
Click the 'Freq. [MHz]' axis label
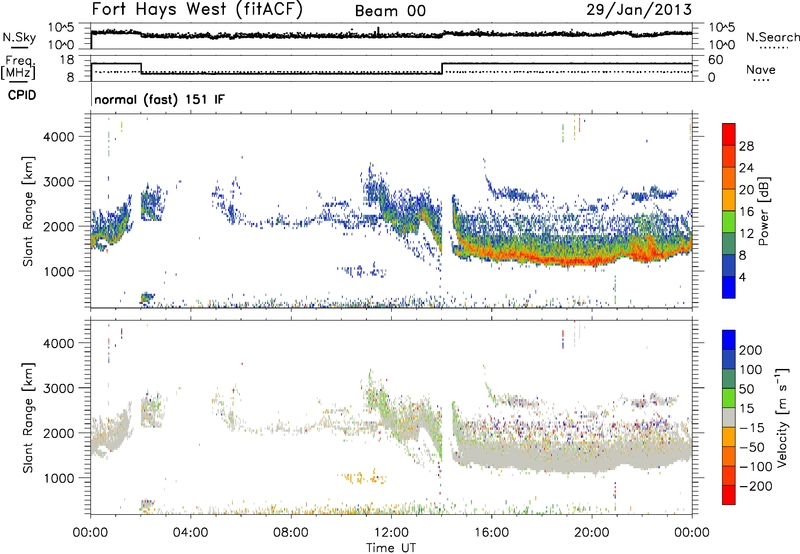click(x=19, y=67)
